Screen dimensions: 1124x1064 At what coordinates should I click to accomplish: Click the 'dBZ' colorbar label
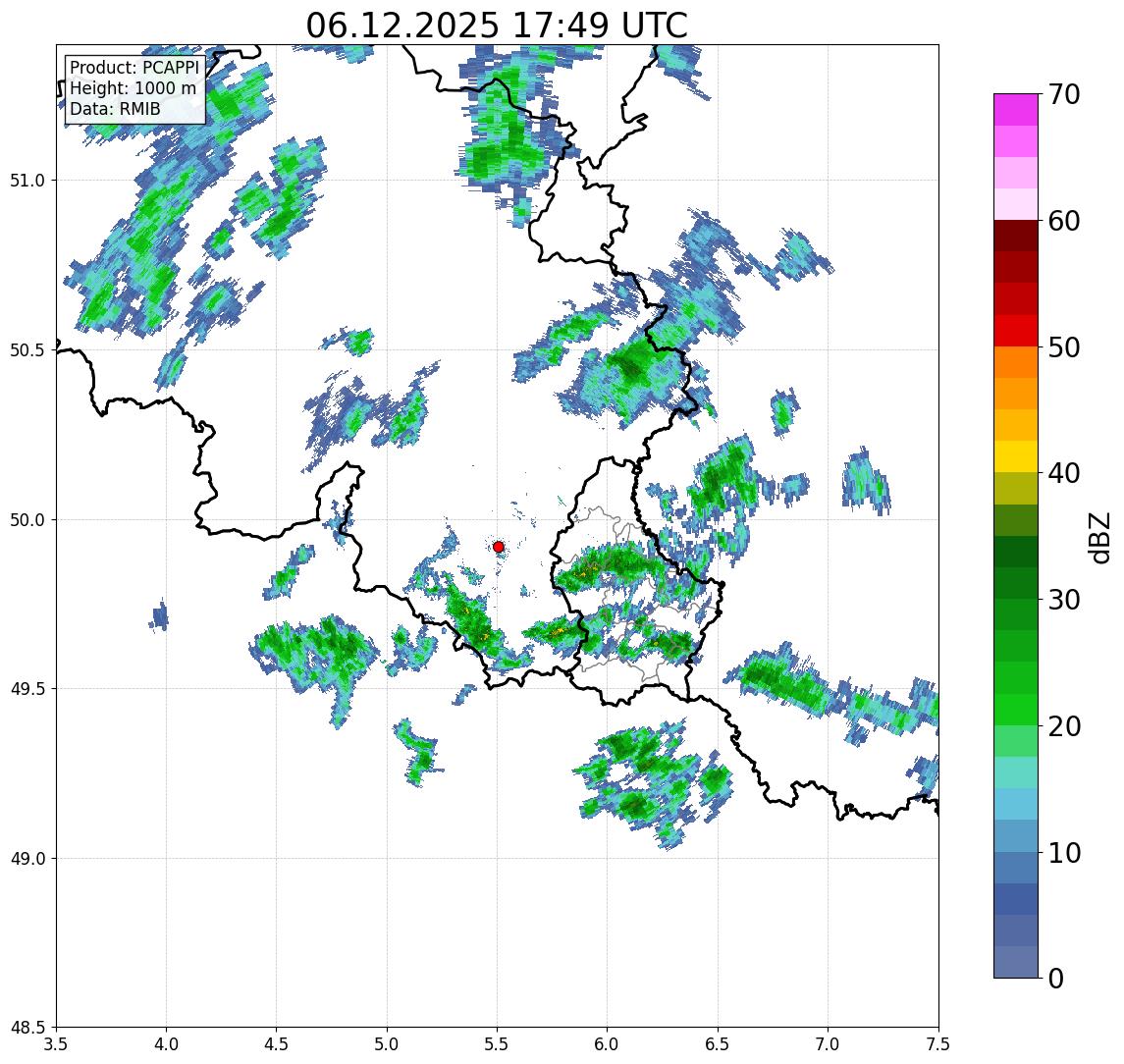pos(1098,538)
